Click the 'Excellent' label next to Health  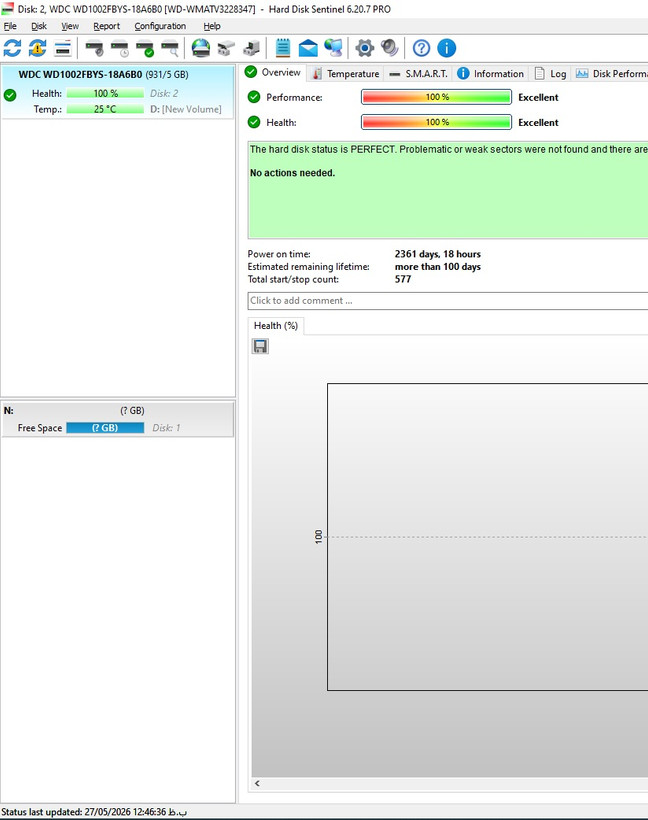tap(538, 122)
